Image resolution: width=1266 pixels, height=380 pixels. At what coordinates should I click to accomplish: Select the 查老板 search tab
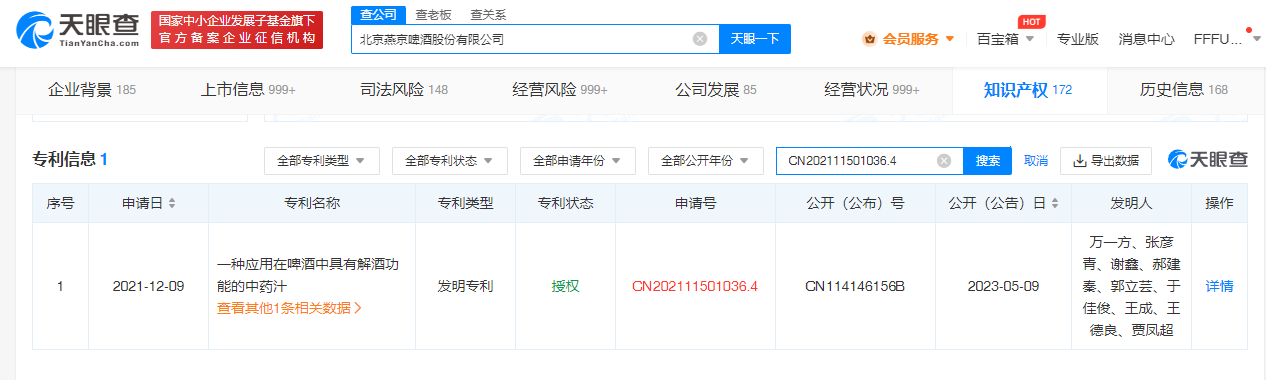pyautogui.click(x=434, y=14)
